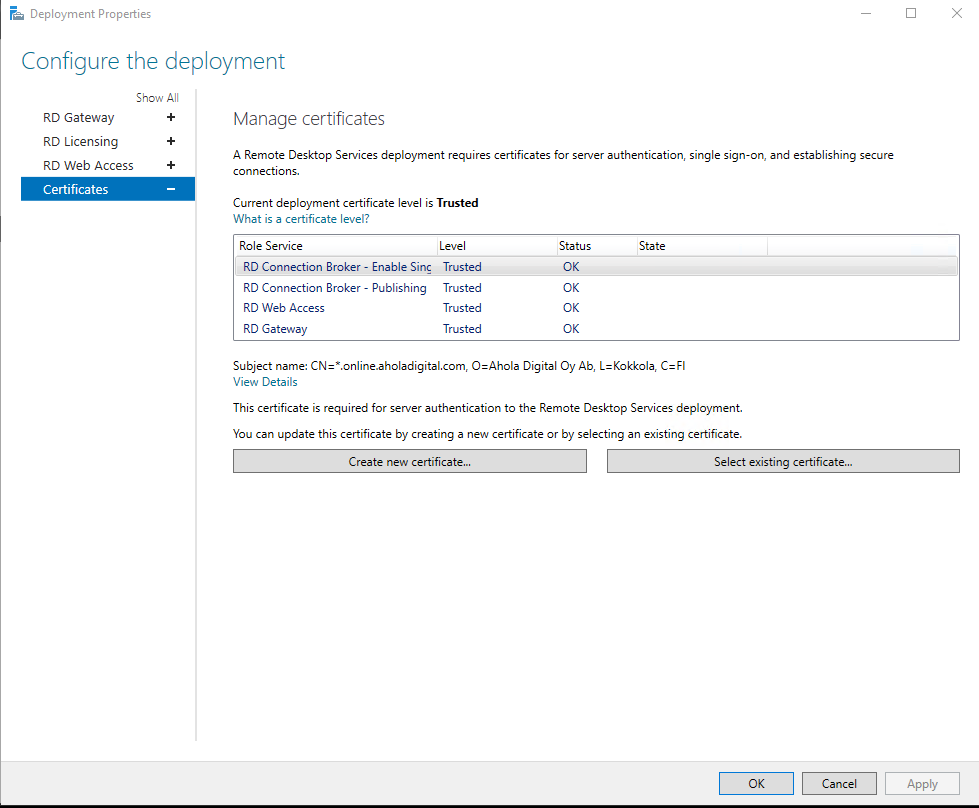This screenshot has height=808, width=979.
Task: Click Show All in the sidebar
Action: coord(157,98)
